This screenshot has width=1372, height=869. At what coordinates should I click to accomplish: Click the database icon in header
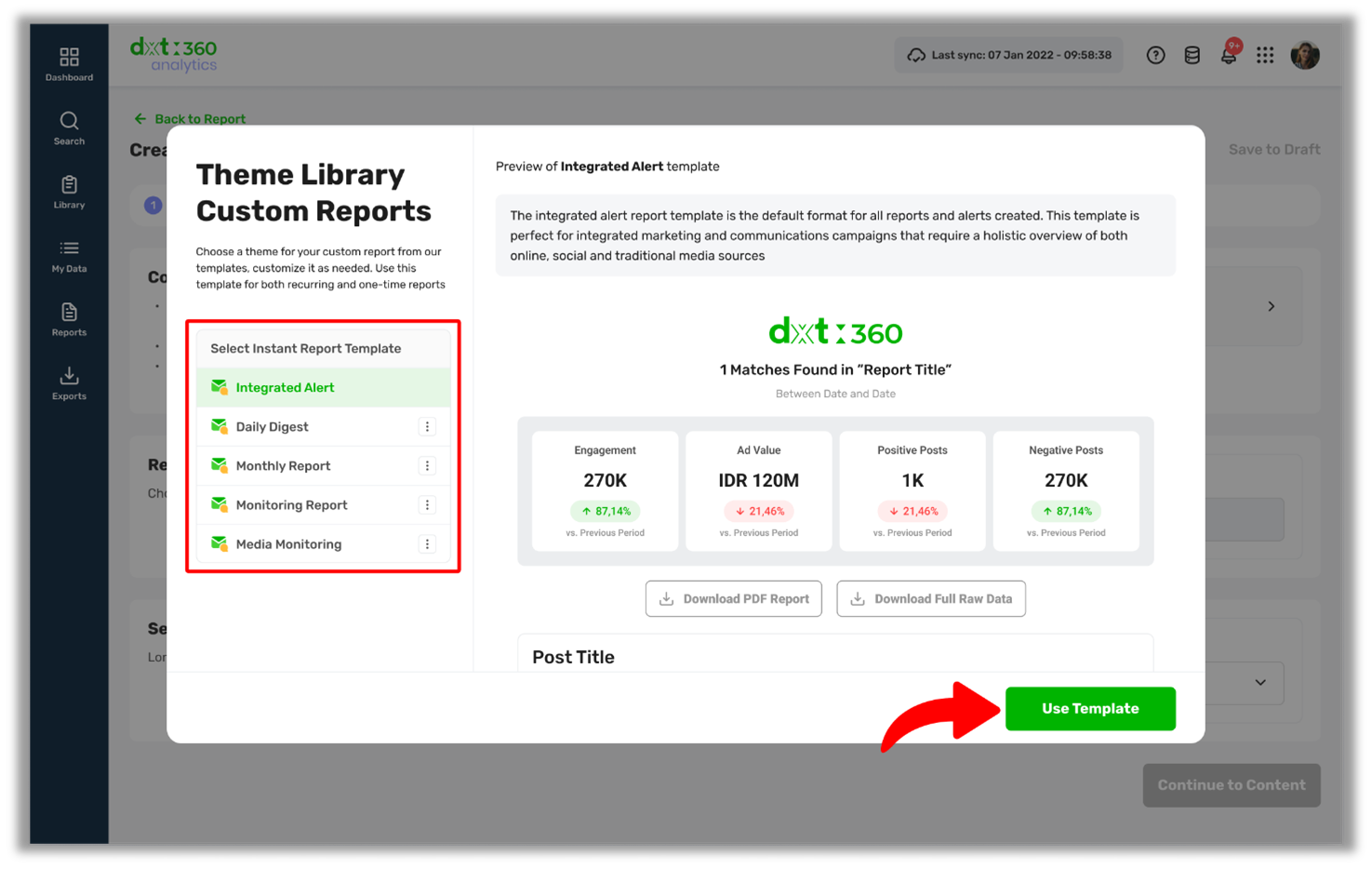pyautogui.click(x=1192, y=56)
